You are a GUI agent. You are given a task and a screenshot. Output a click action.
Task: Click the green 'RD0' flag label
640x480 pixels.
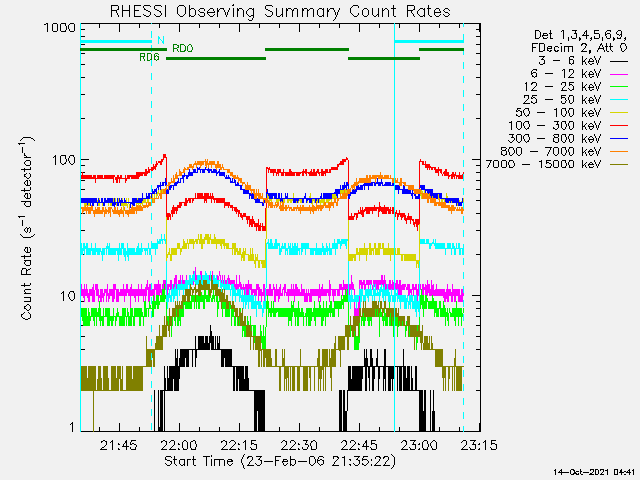click(x=182, y=49)
